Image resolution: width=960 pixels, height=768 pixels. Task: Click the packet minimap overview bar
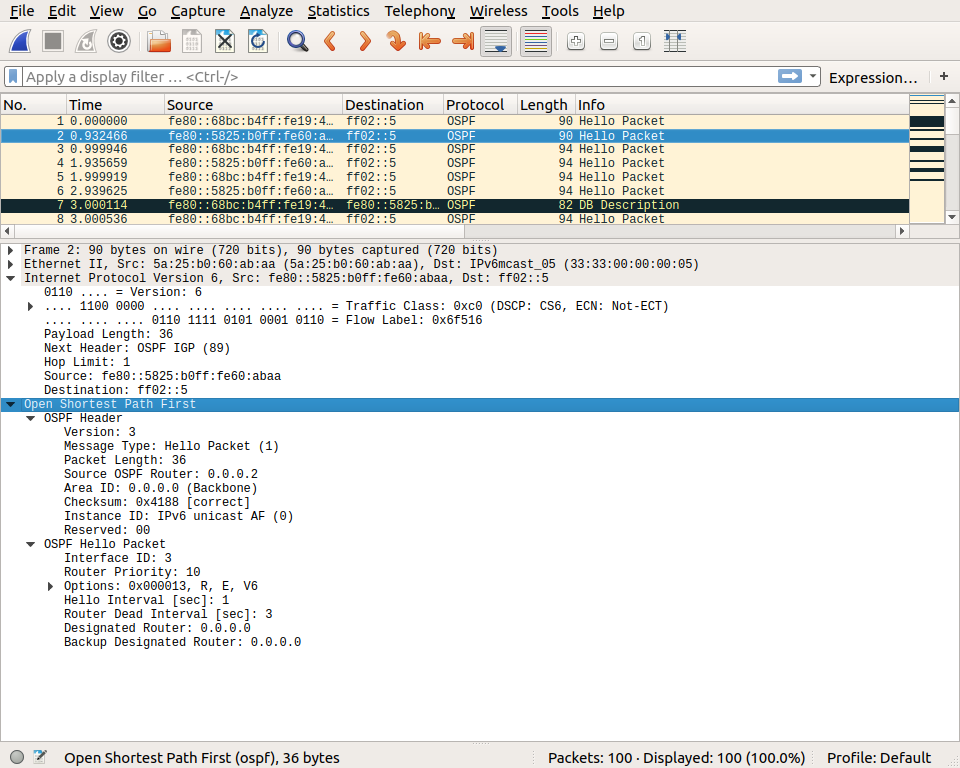(927, 159)
